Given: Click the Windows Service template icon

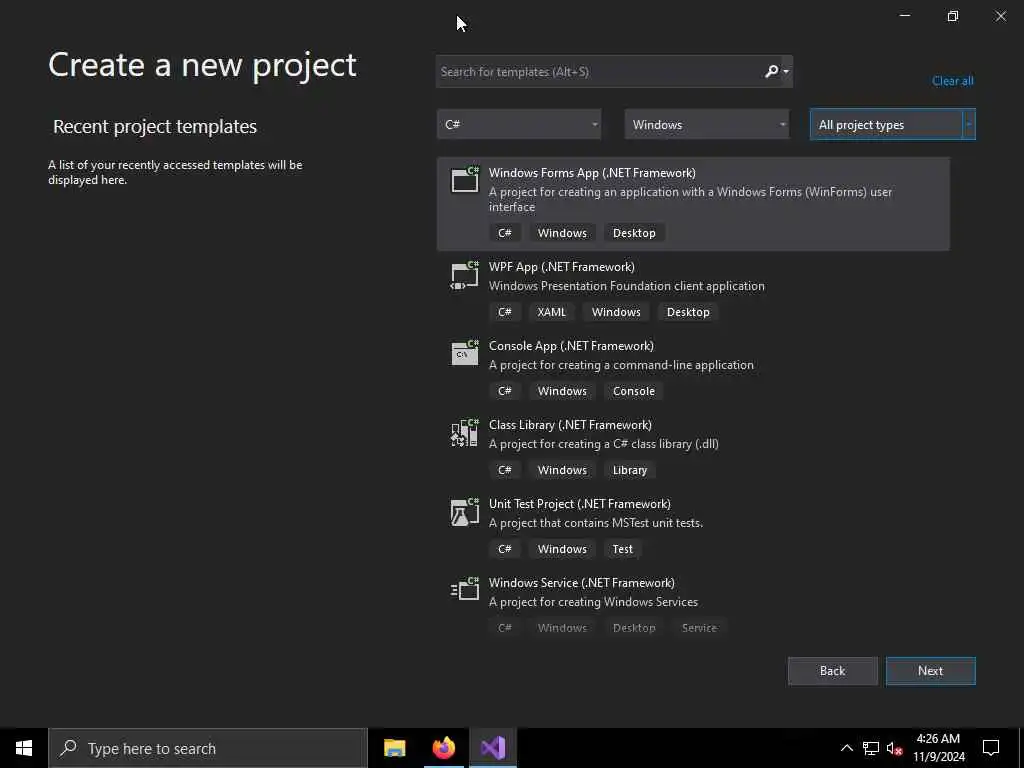Looking at the screenshot, I should (465, 589).
